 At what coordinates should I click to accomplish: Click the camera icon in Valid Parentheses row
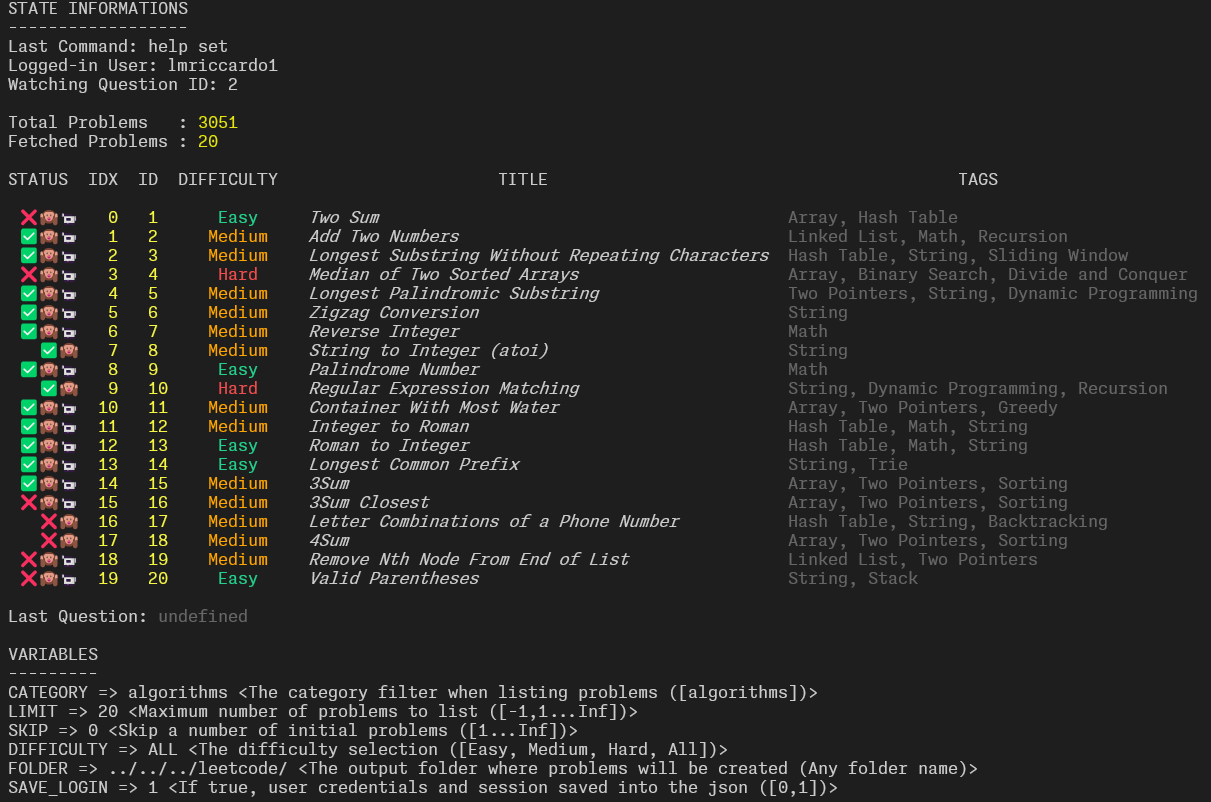(x=68, y=578)
